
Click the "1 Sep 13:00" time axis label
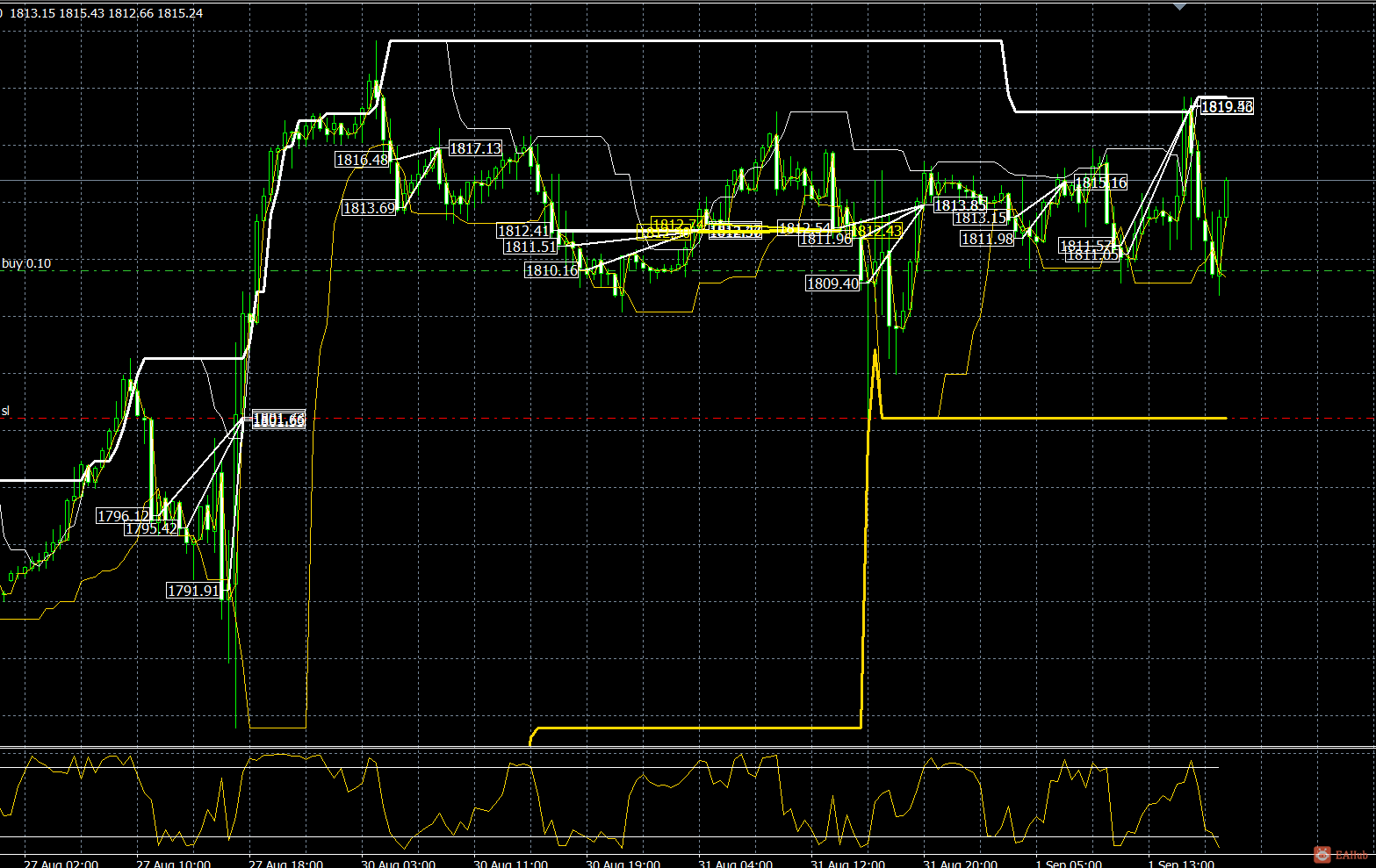click(1182, 863)
